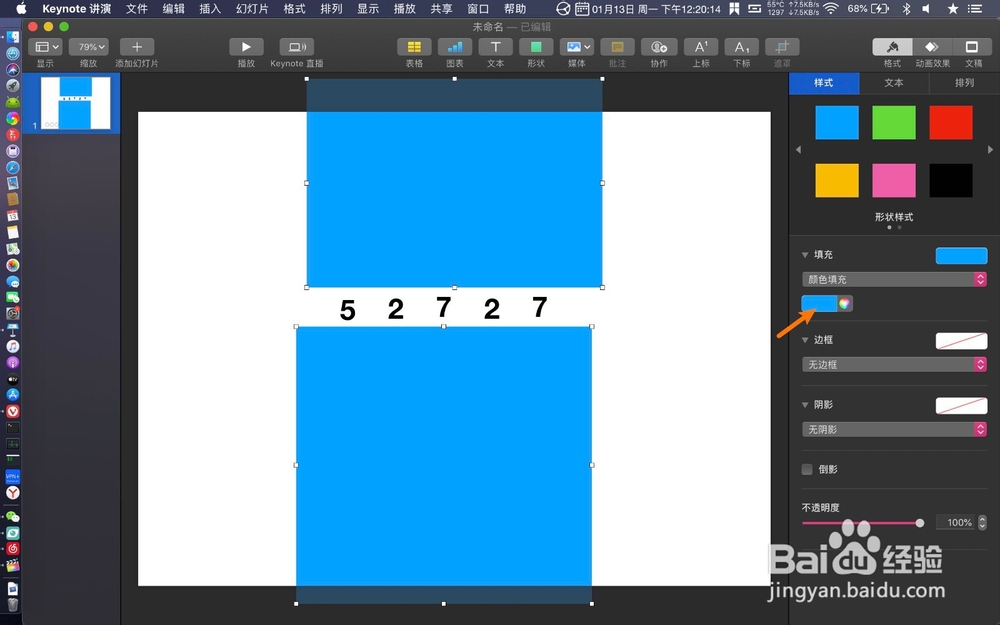Open the 编辑 menu
Image resolution: width=1000 pixels, height=625 pixels.
173,9
